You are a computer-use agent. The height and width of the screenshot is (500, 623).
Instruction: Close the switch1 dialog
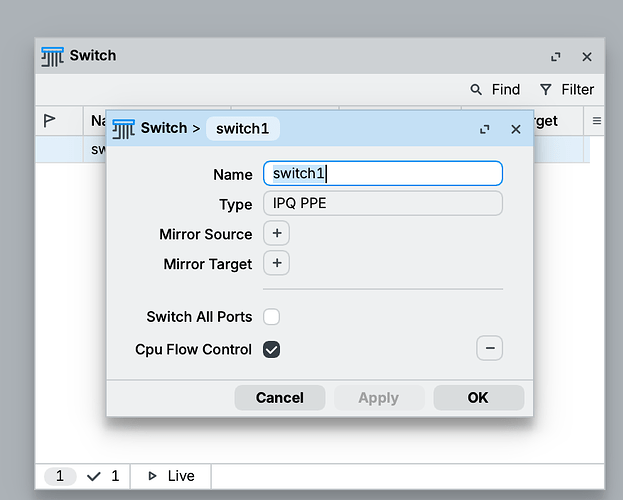click(516, 129)
